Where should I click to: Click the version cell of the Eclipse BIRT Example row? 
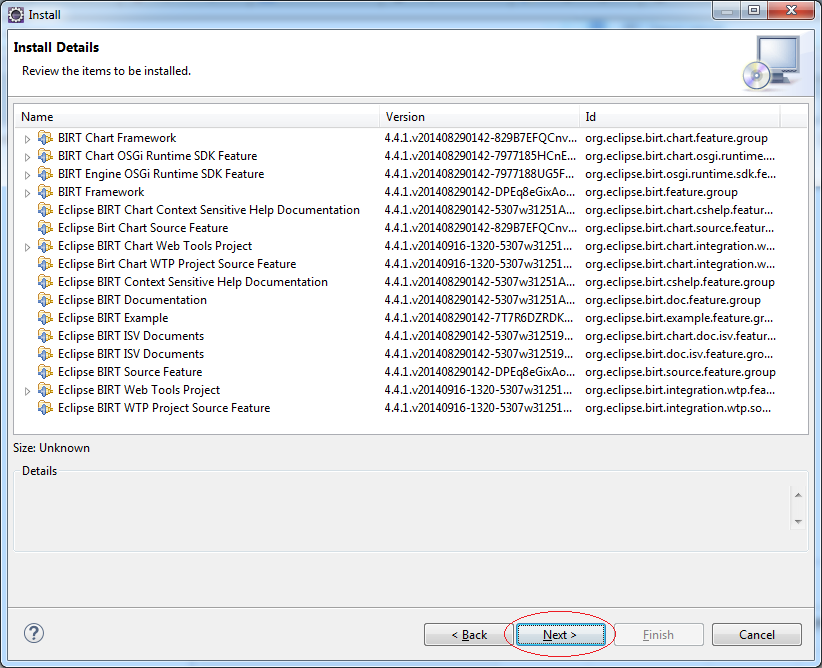click(479, 318)
